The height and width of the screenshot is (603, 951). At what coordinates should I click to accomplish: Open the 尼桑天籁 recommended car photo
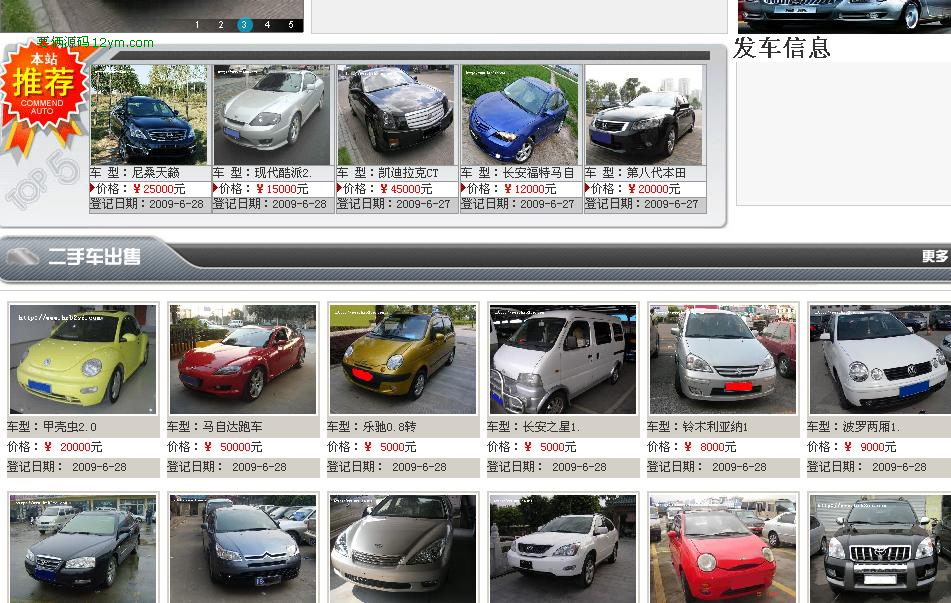(x=149, y=115)
